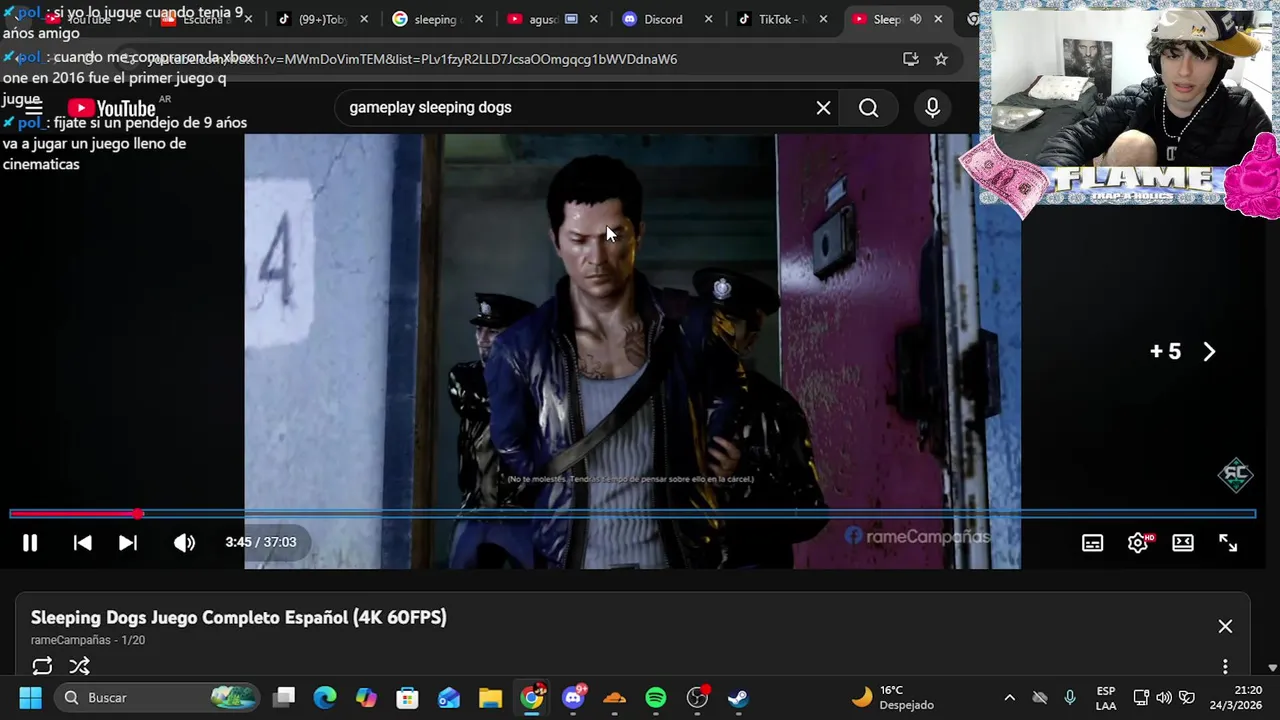Expand hidden system tray icons
Viewport: 1280px width, 720px height.
pyautogui.click(x=1009, y=697)
